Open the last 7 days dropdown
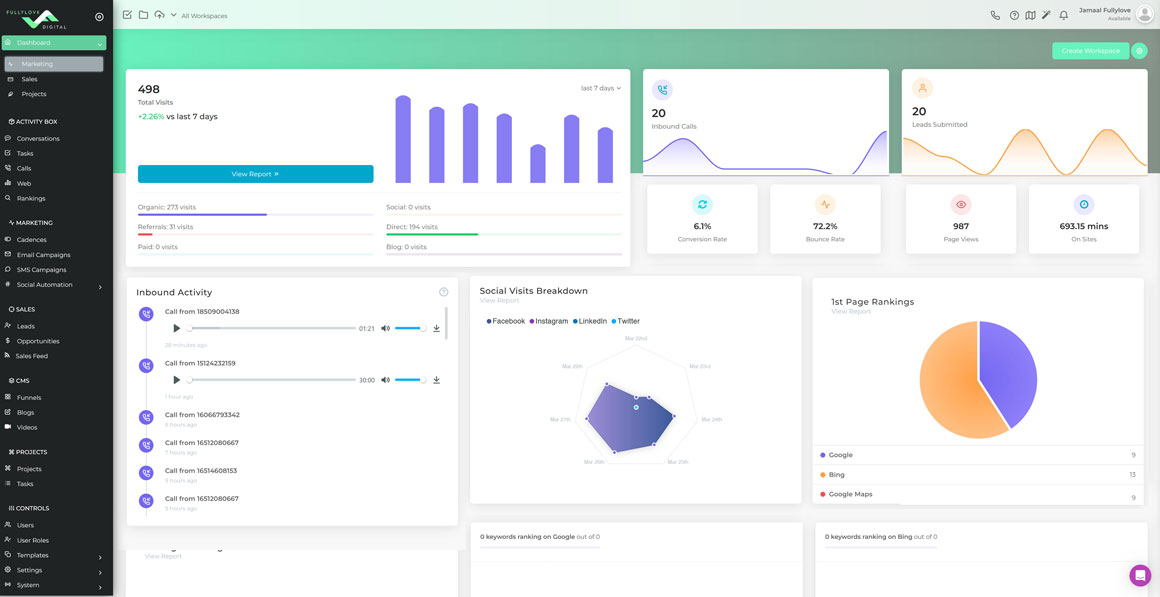1160x597 pixels. [x=600, y=88]
